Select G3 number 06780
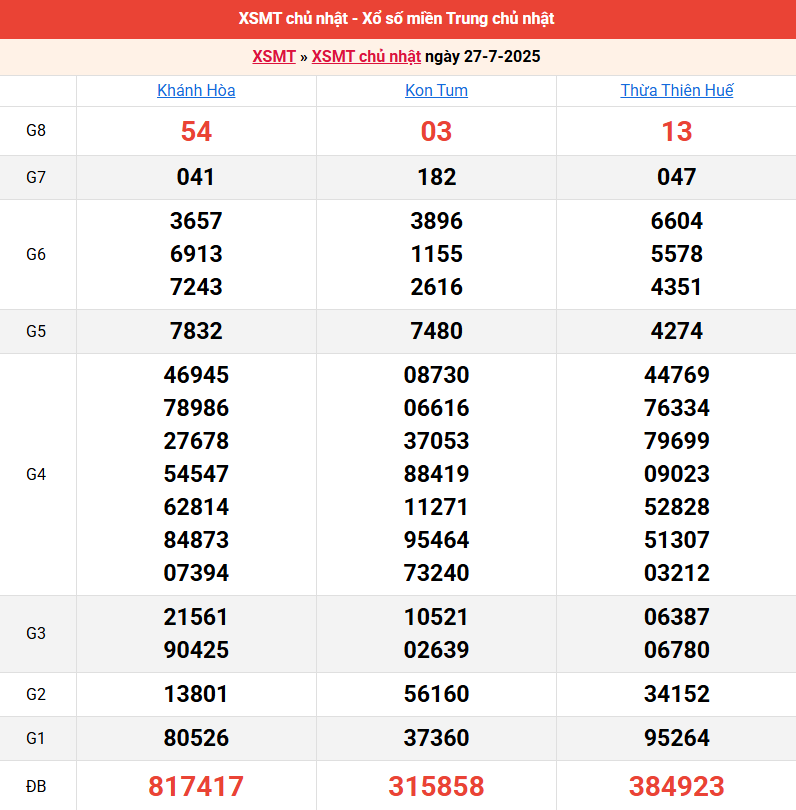796x810 pixels. [677, 650]
